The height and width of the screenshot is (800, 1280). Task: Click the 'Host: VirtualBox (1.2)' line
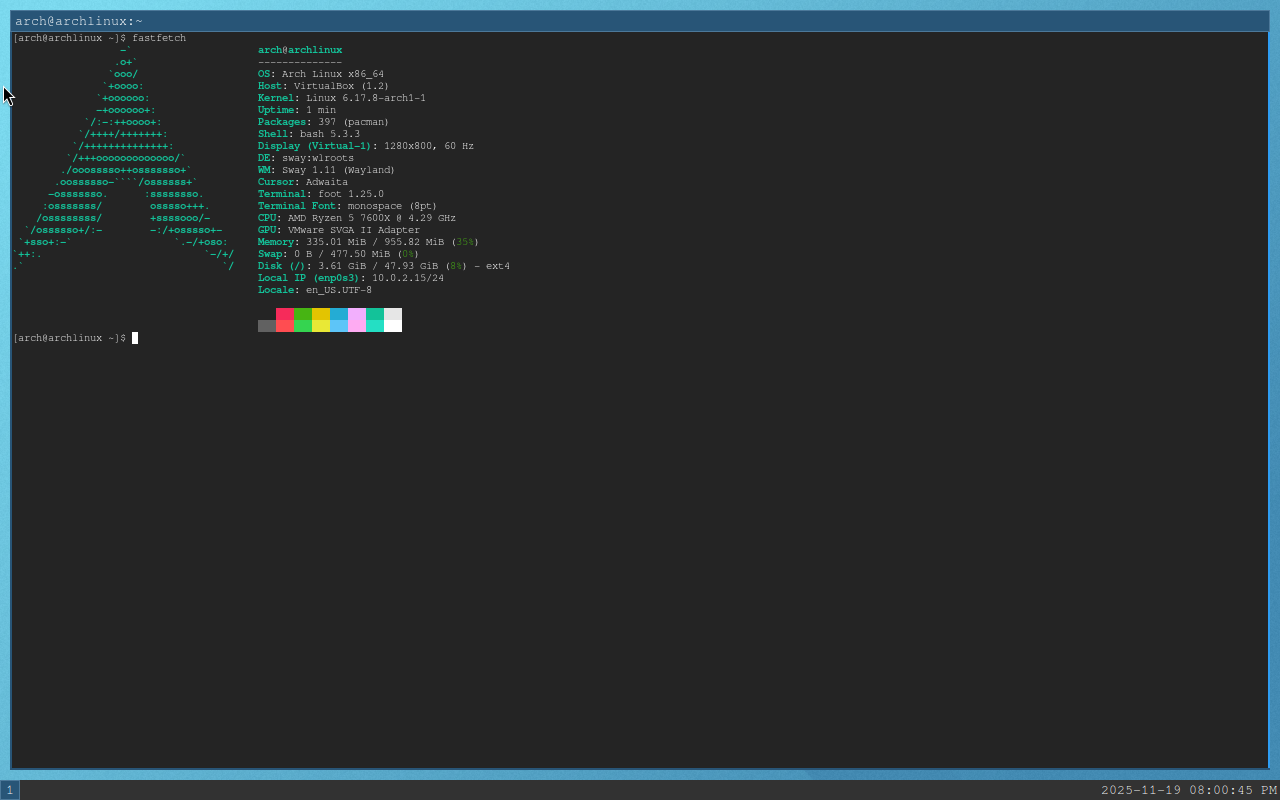324,86
